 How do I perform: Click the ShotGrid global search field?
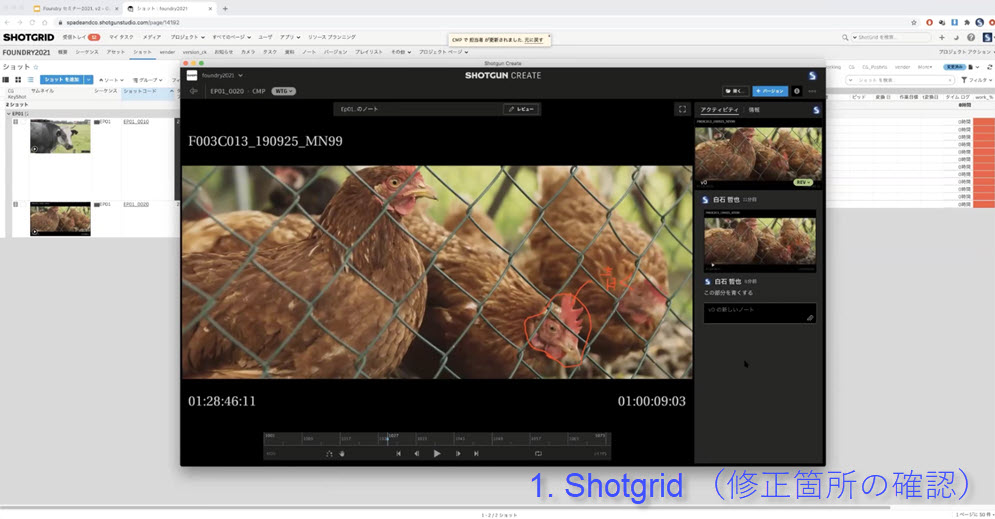(892, 37)
